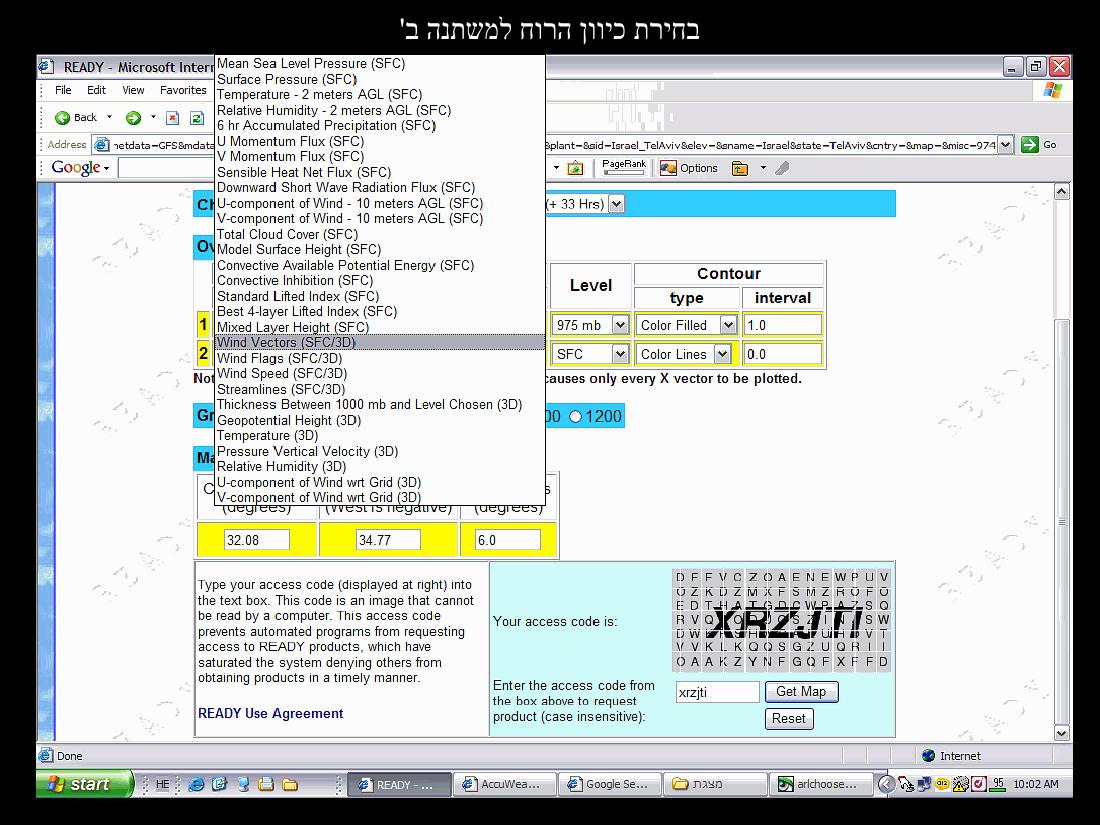Click the HE language indicator
Image resolution: width=1100 pixels, height=825 pixels.
[162, 784]
